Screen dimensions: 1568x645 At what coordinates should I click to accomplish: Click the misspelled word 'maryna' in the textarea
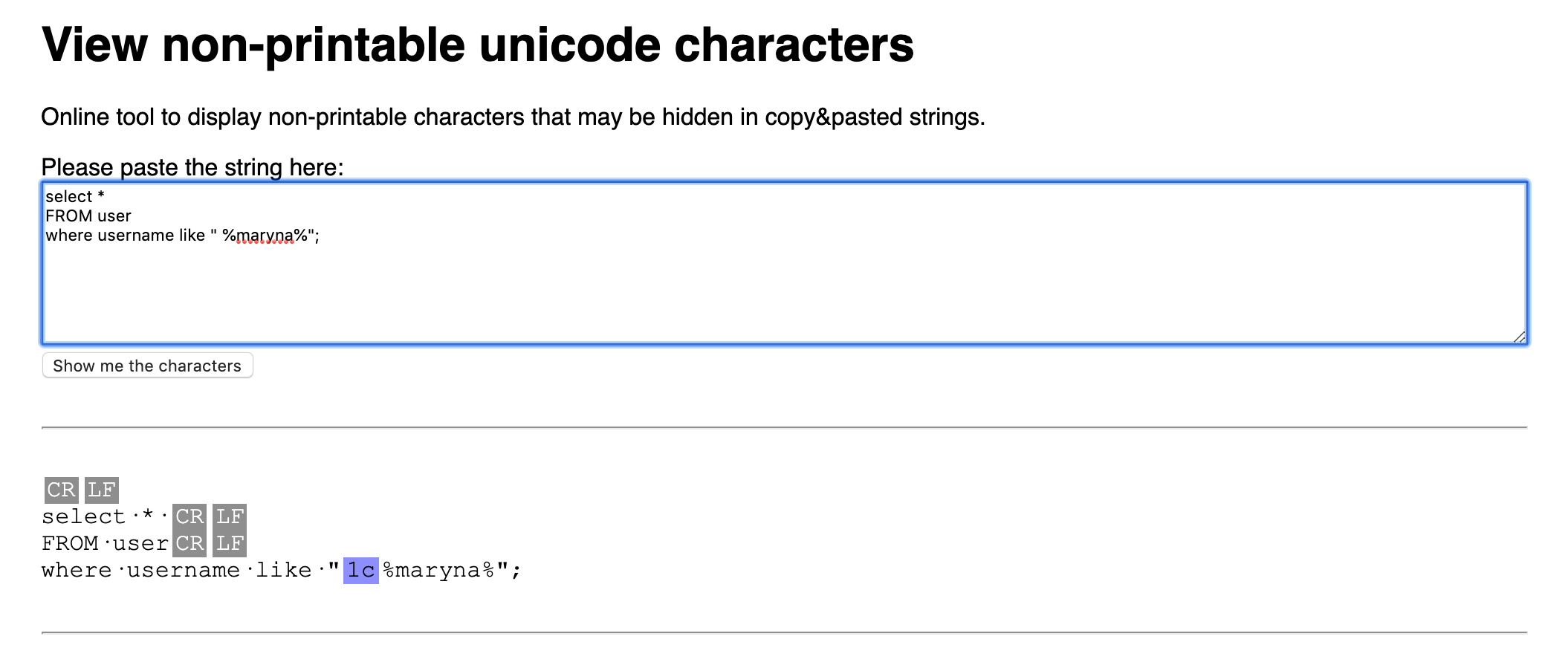pos(264,235)
